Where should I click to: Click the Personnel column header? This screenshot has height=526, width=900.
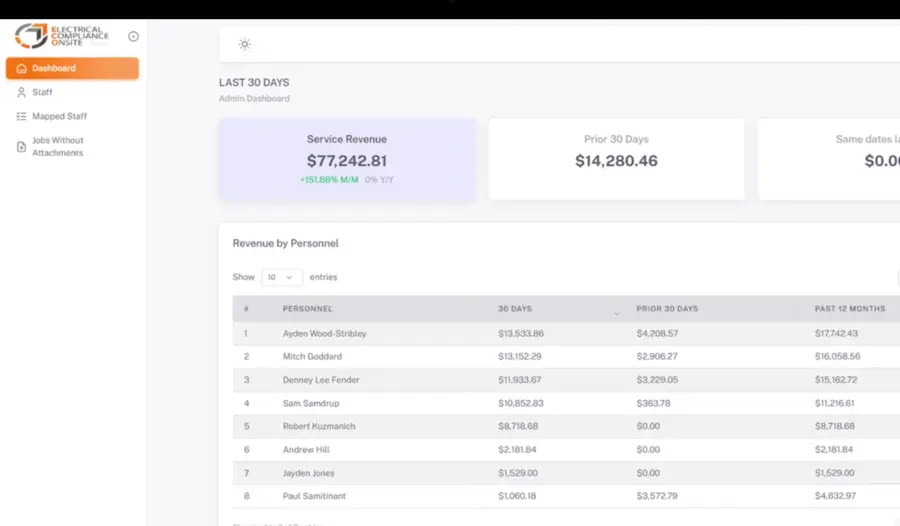(307, 309)
